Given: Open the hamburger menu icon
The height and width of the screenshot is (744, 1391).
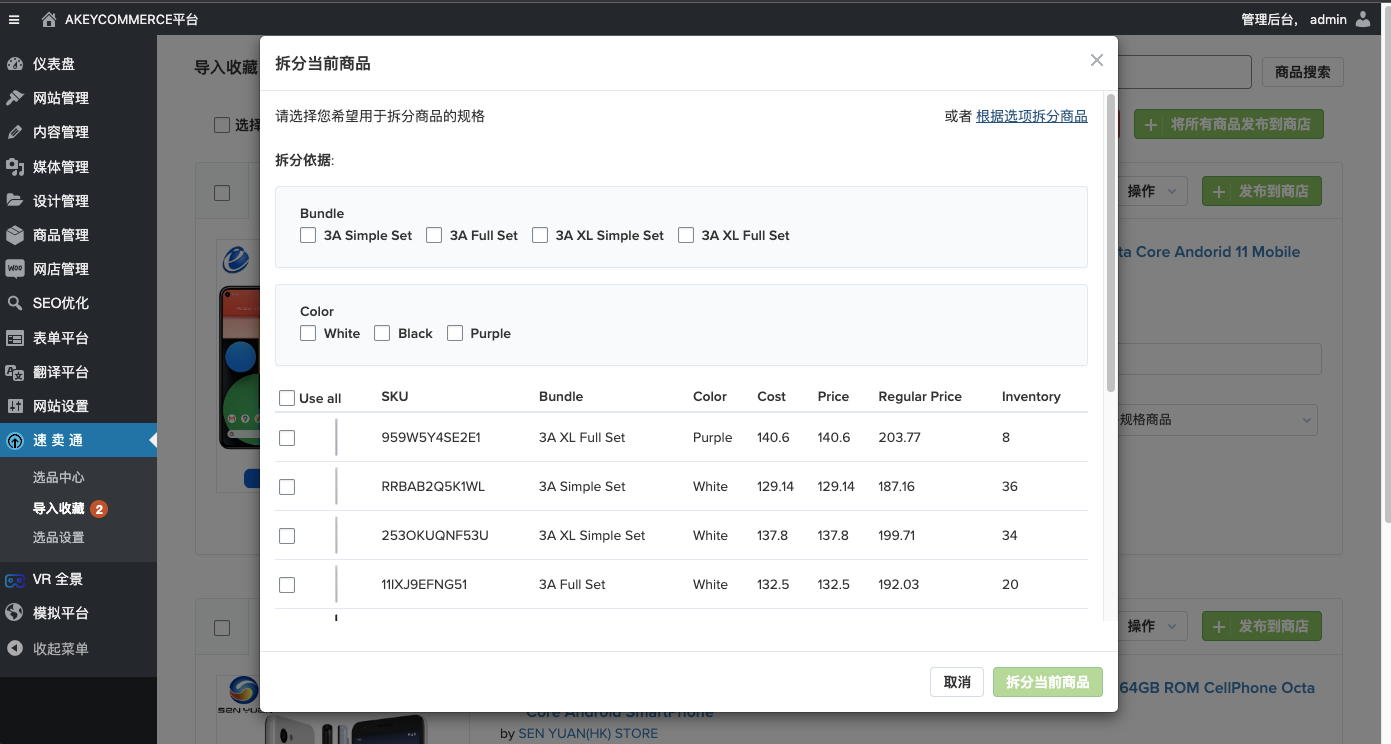Looking at the screenshot, I should click(14, 19).
